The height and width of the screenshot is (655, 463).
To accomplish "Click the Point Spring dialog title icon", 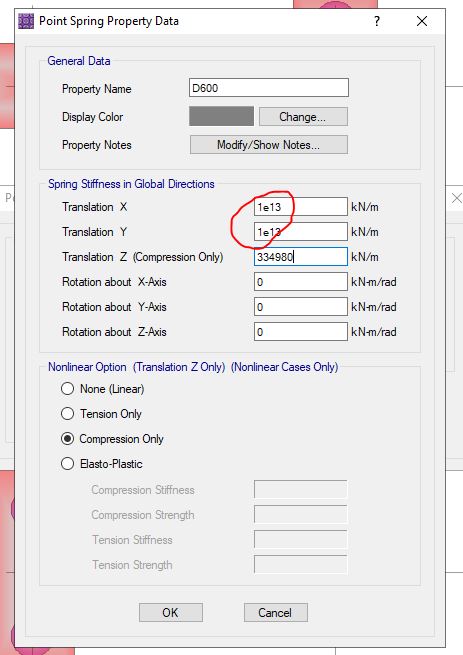I will [26, 21].
